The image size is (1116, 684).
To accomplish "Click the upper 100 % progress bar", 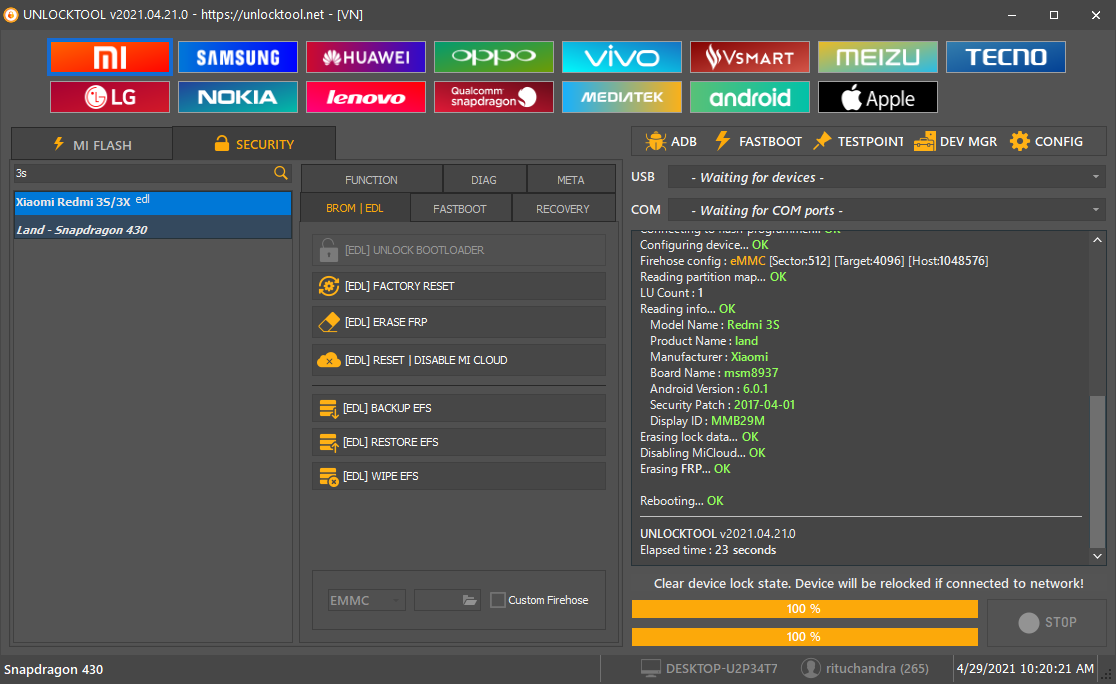I will pos(804,609).
